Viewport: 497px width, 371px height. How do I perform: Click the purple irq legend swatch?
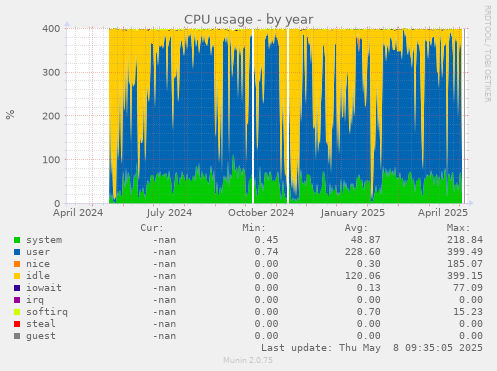click(x=17, y=300)
